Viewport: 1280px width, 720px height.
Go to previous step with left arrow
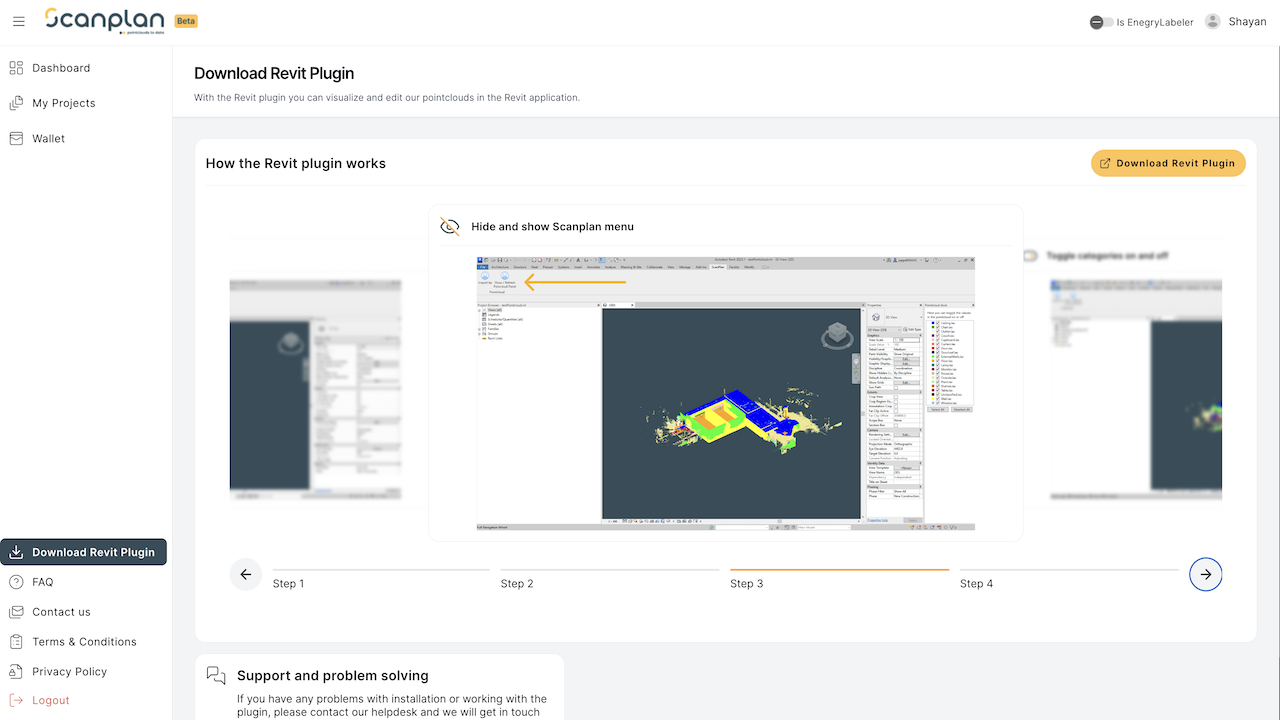tap(246, 574)
